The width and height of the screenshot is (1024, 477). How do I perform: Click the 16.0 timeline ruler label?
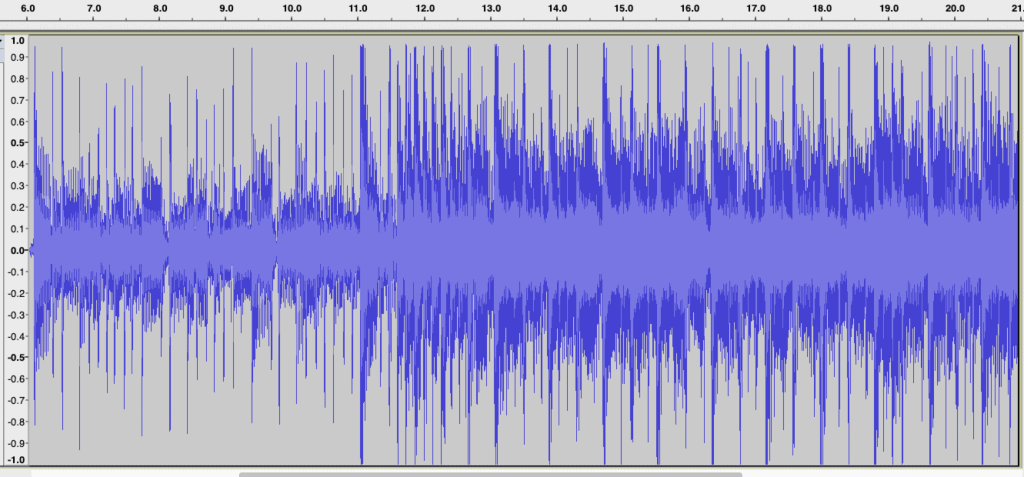coord(690,8)
